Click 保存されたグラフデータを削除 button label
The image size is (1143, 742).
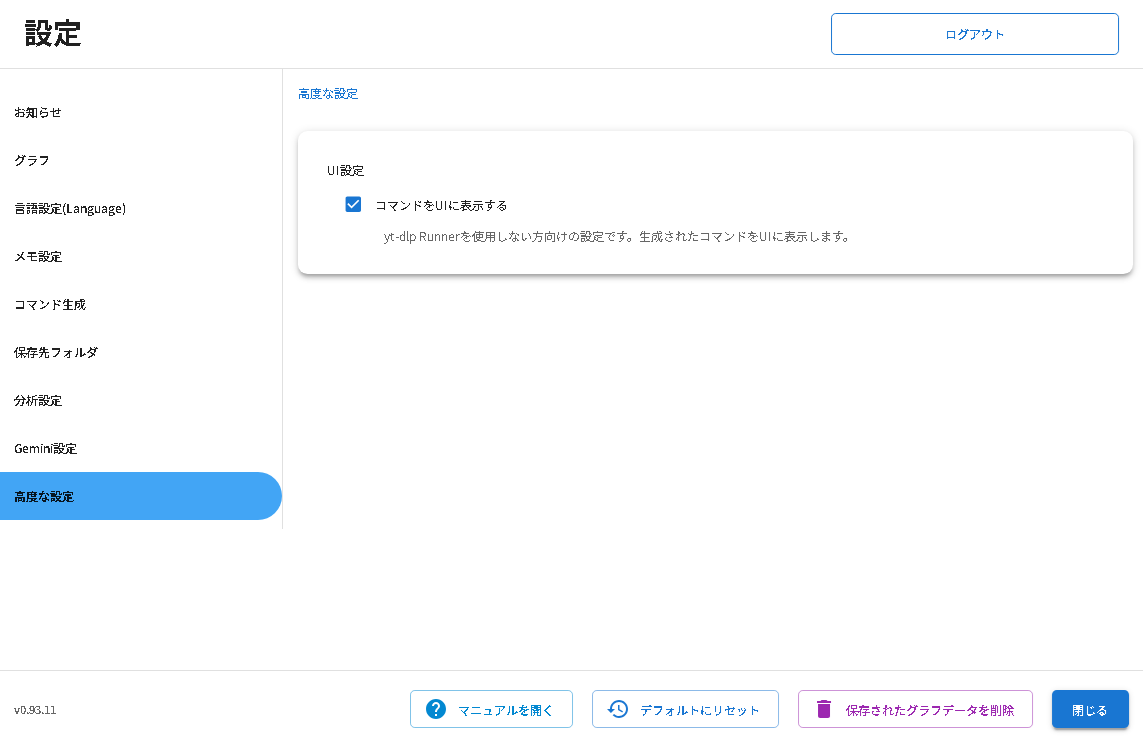(x=929, y=710)
